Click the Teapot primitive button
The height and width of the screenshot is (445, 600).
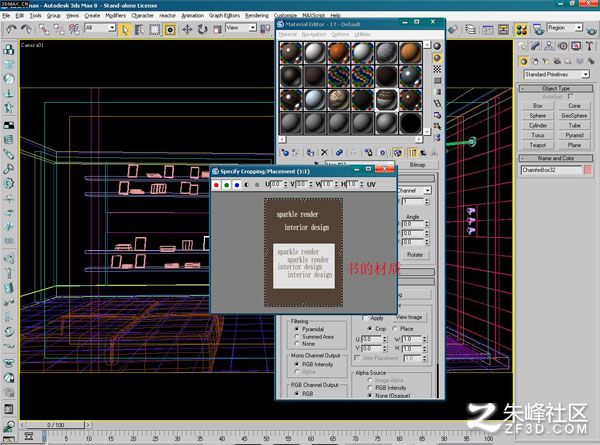[x=538, y=145]
